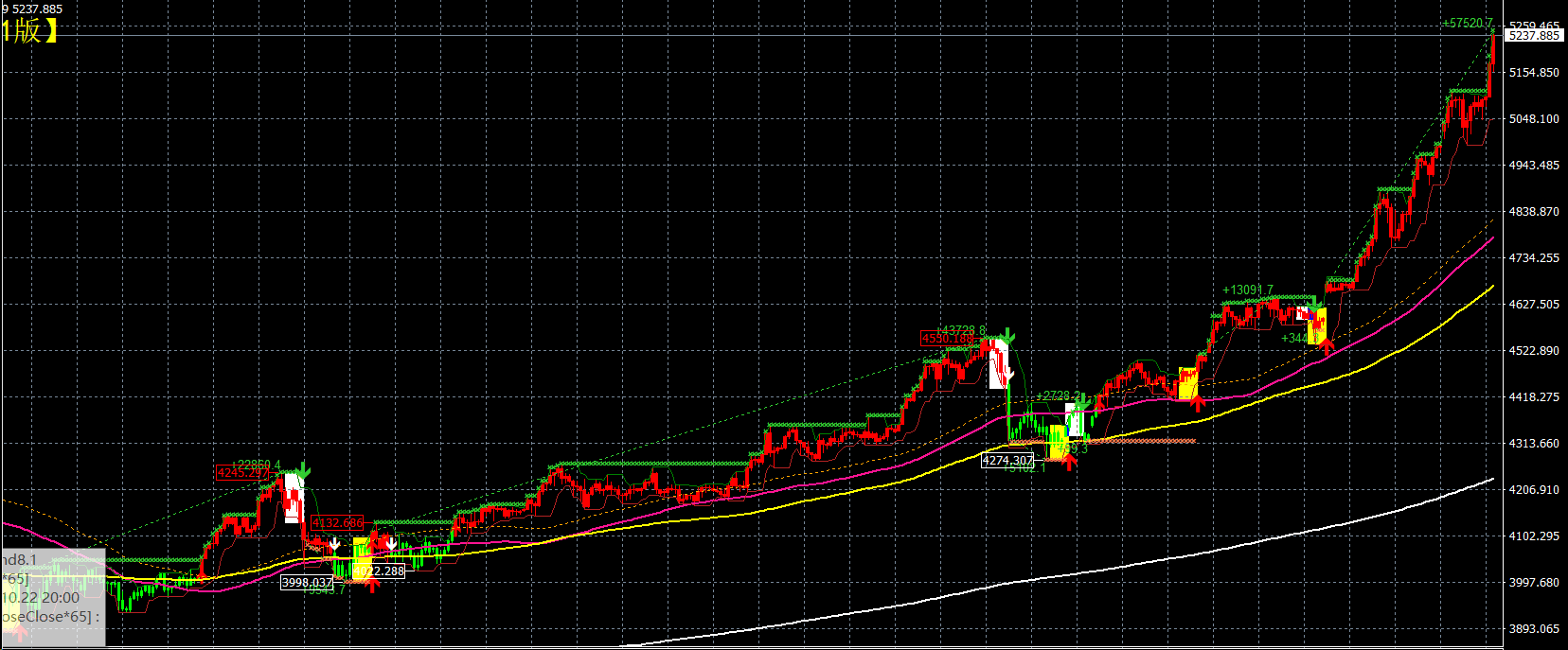The height and width of the screenshot is (650, 1568).
Task: Click red up arrow below 4022.288 label
Action: pyautogui.click(x=373, y=584)
